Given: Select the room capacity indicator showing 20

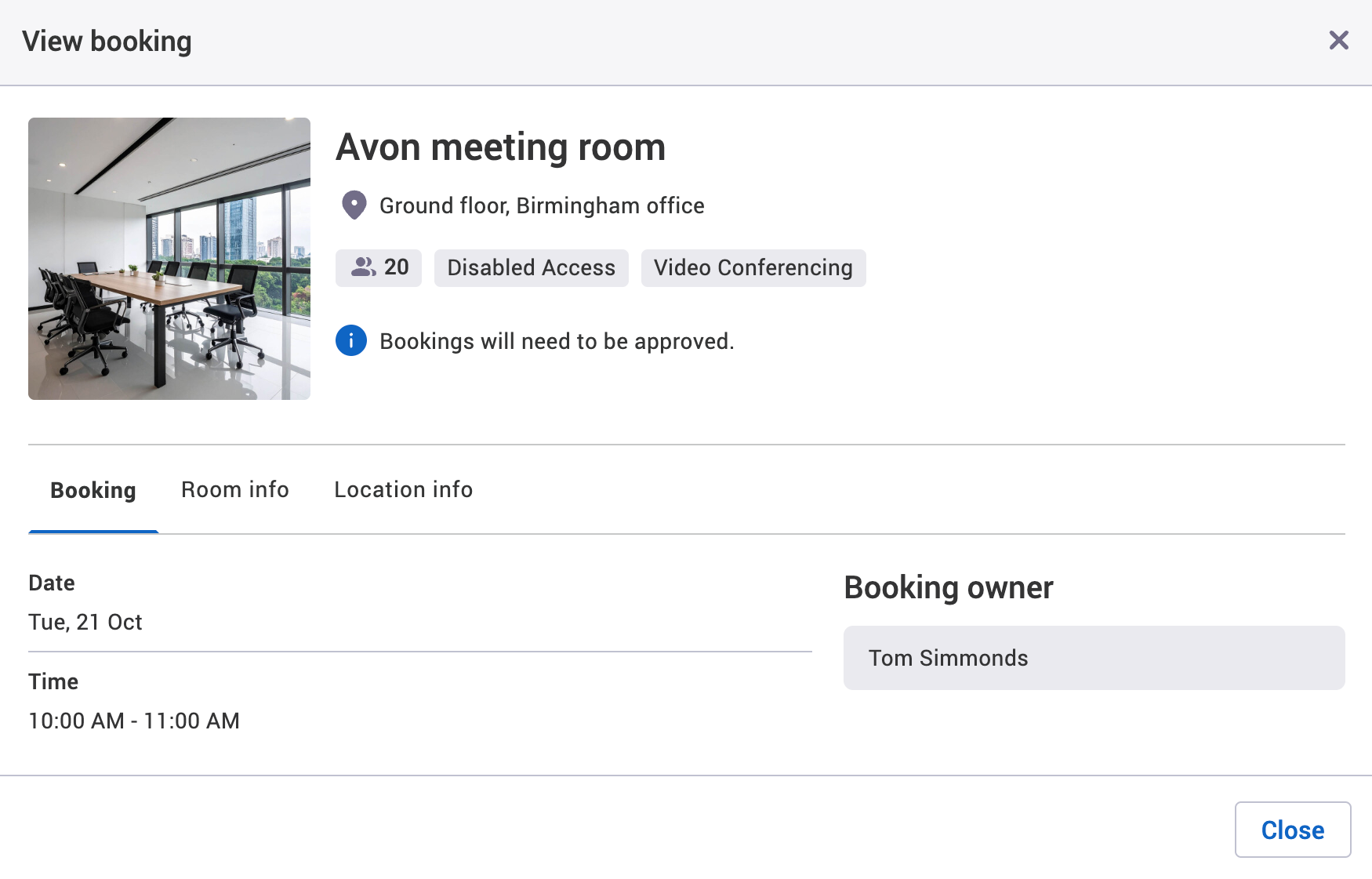Looking at the screenshot, I should tap(379, 267).
